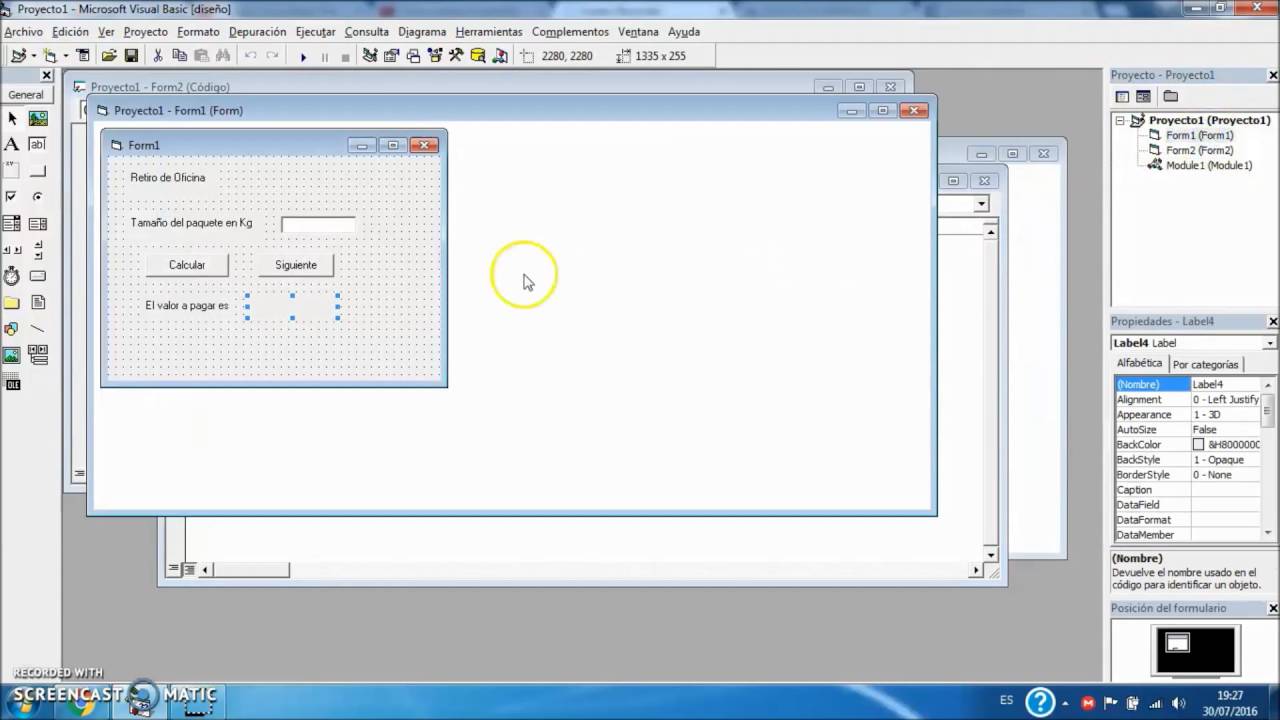Select the ListBox control tool
The image size is (1280, 720).
38,224
